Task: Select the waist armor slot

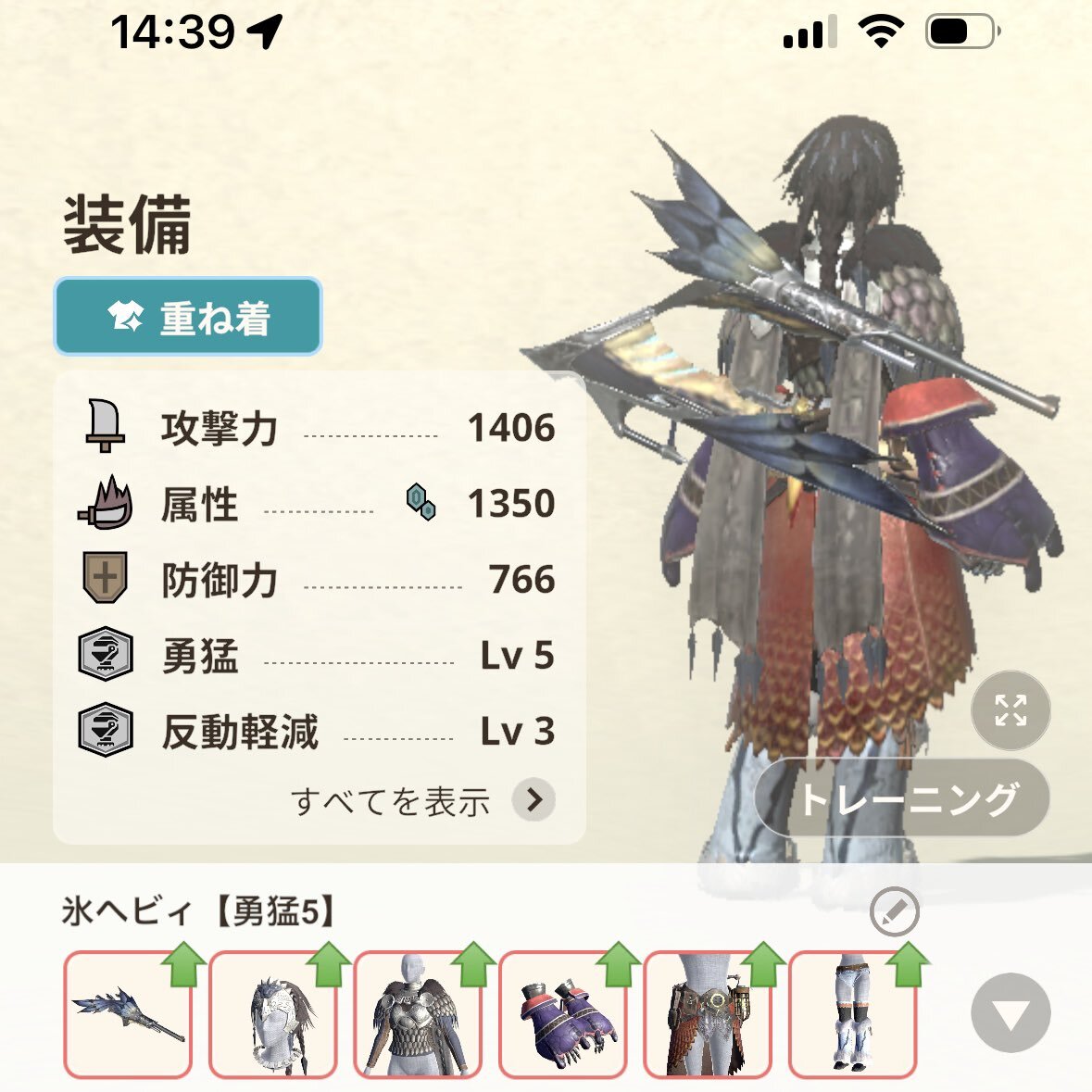Action: point(708,1014)
